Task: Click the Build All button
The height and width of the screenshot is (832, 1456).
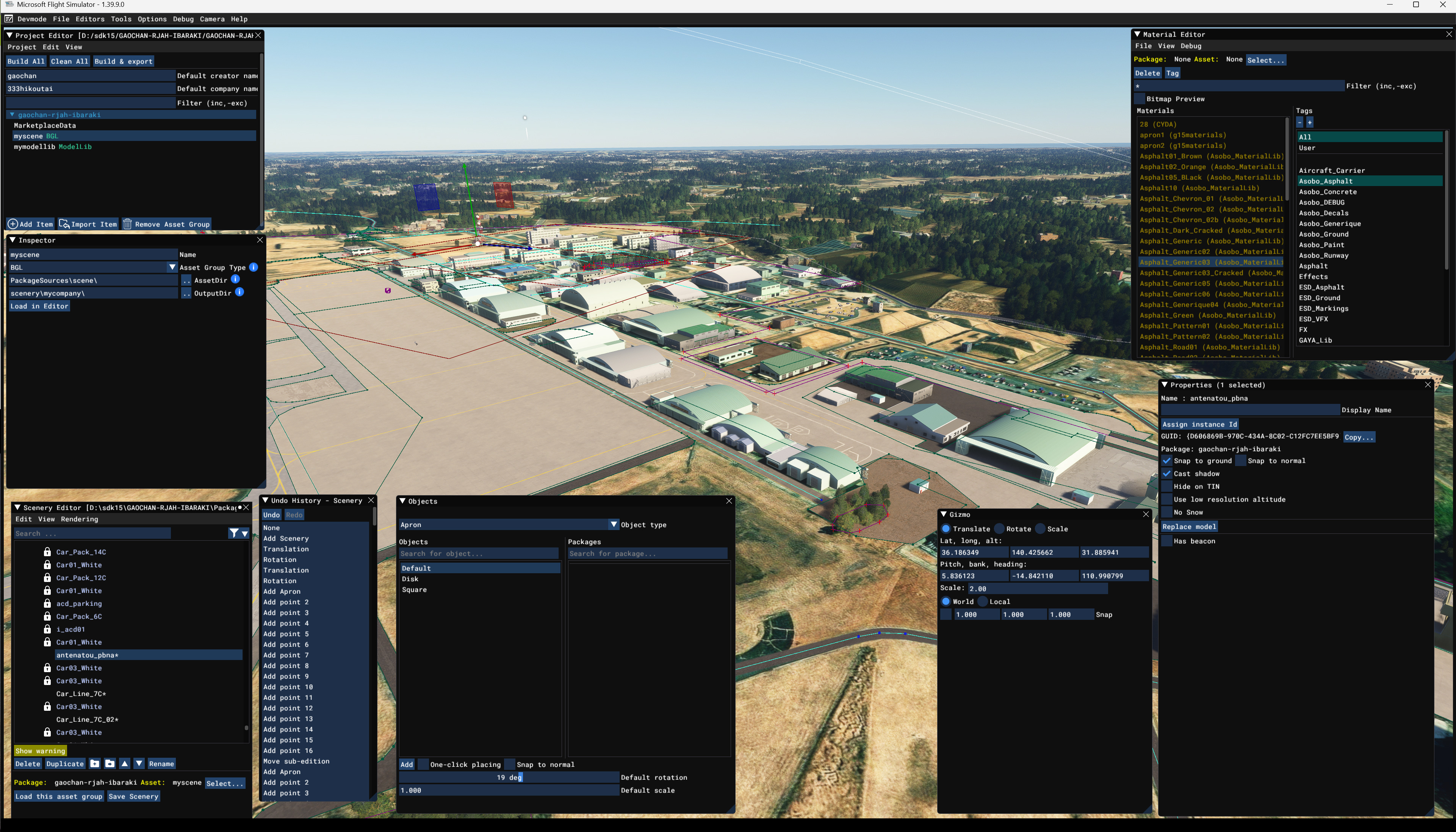Action: click(x=26, y=61)
